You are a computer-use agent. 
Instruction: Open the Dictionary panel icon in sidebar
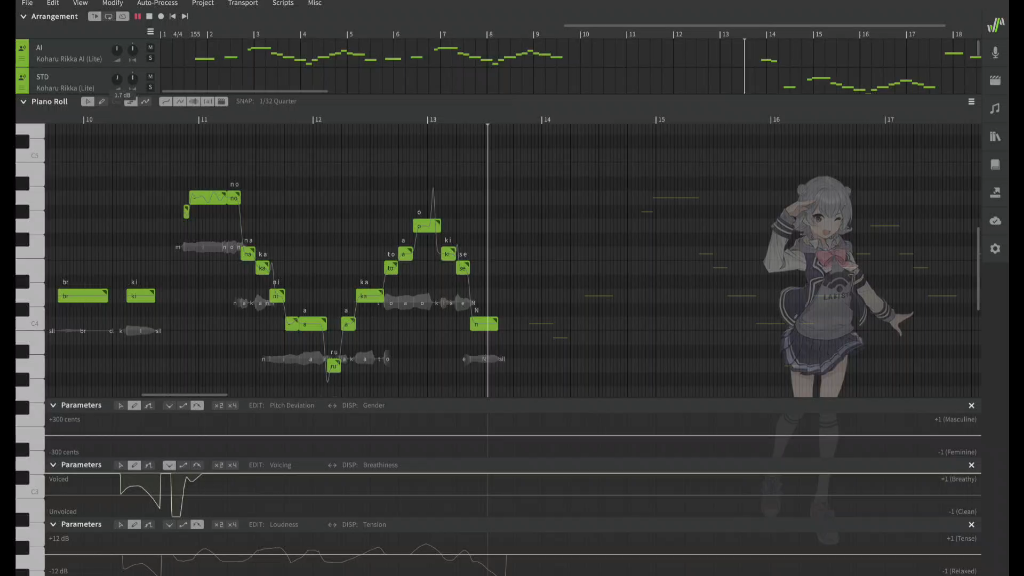tap(995, 165)
